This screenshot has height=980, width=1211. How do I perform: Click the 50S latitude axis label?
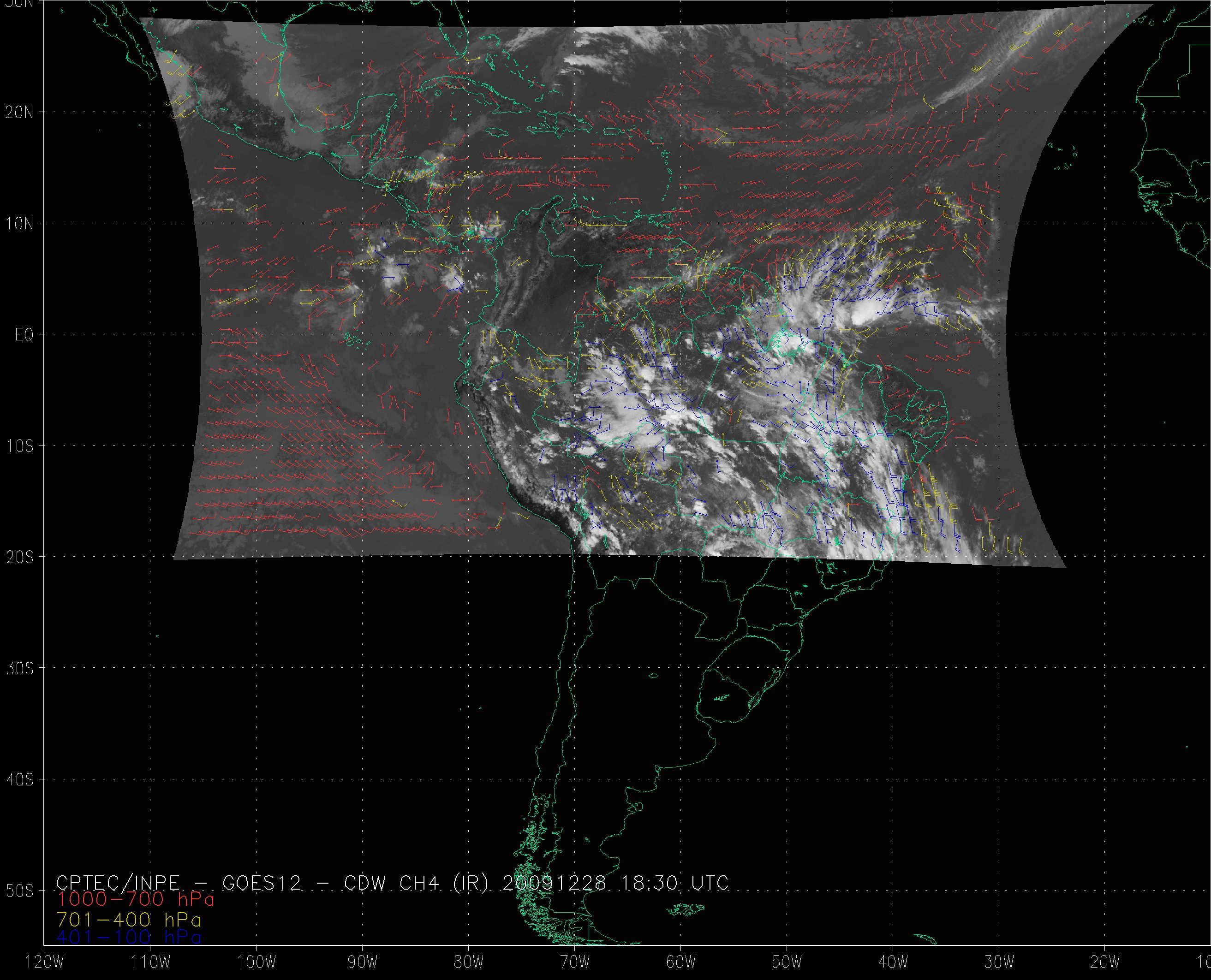[19, 891]
